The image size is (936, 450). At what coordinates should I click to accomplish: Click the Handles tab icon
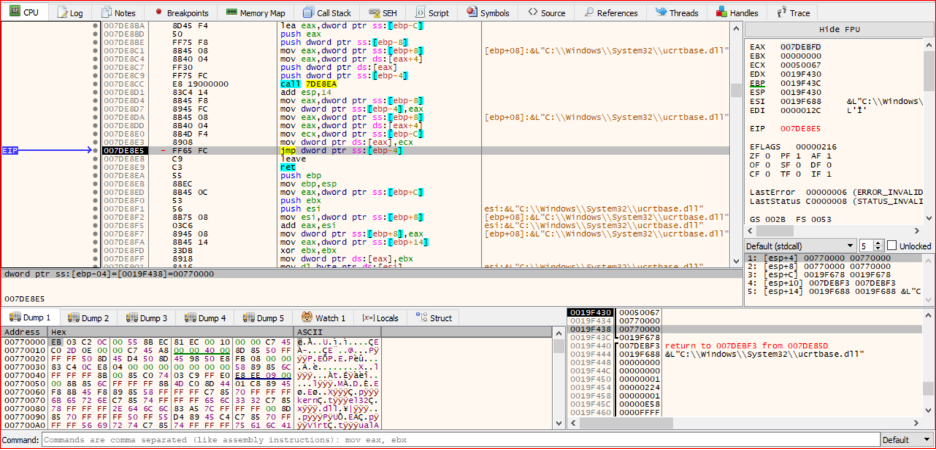click(x=722, y=12)
